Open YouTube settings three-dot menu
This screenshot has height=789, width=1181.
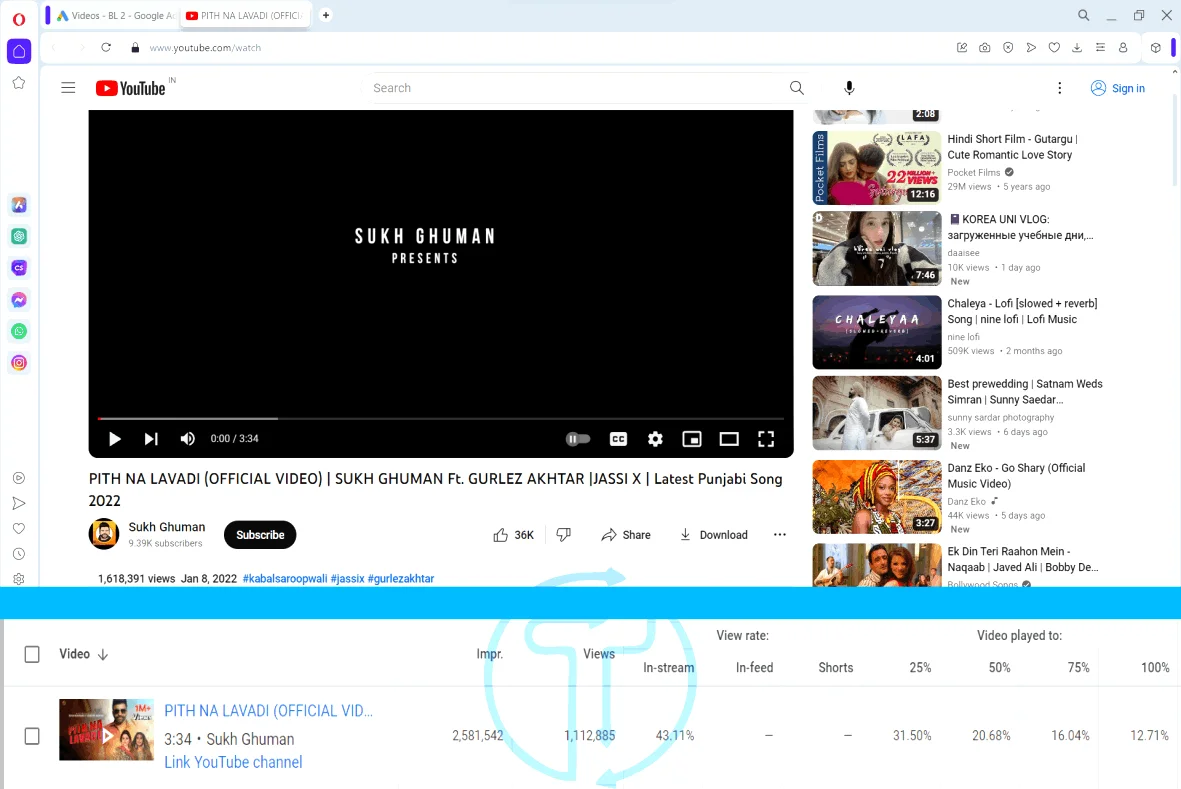tap(1060, 88)
